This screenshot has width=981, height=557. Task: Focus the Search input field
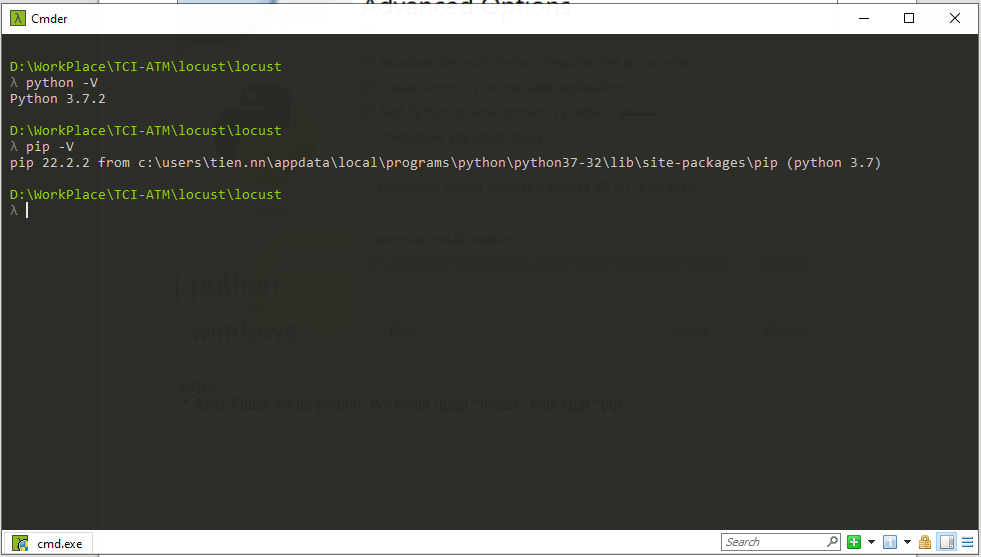tap(772, 542)
